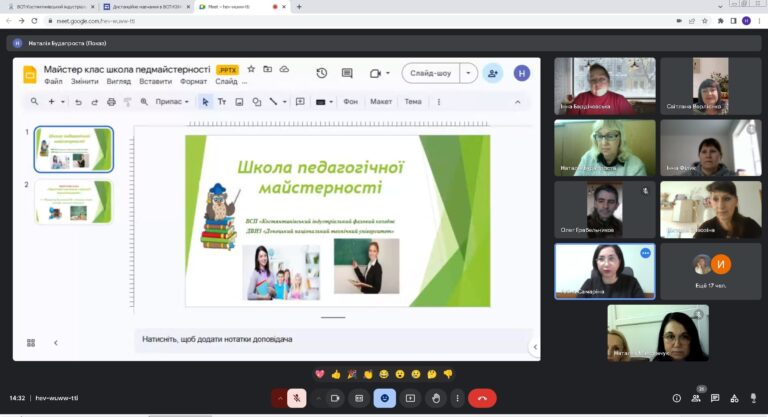Open the line type dropdown arrow
Viewport: 768px width, 417px height.
tap(285, 102)
